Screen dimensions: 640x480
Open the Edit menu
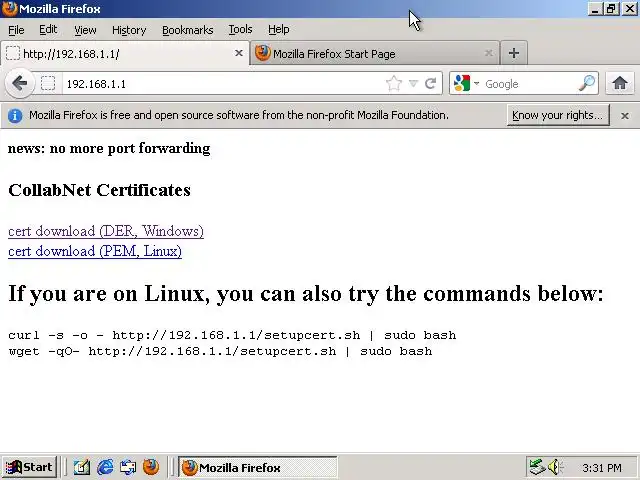coord(48,30)
